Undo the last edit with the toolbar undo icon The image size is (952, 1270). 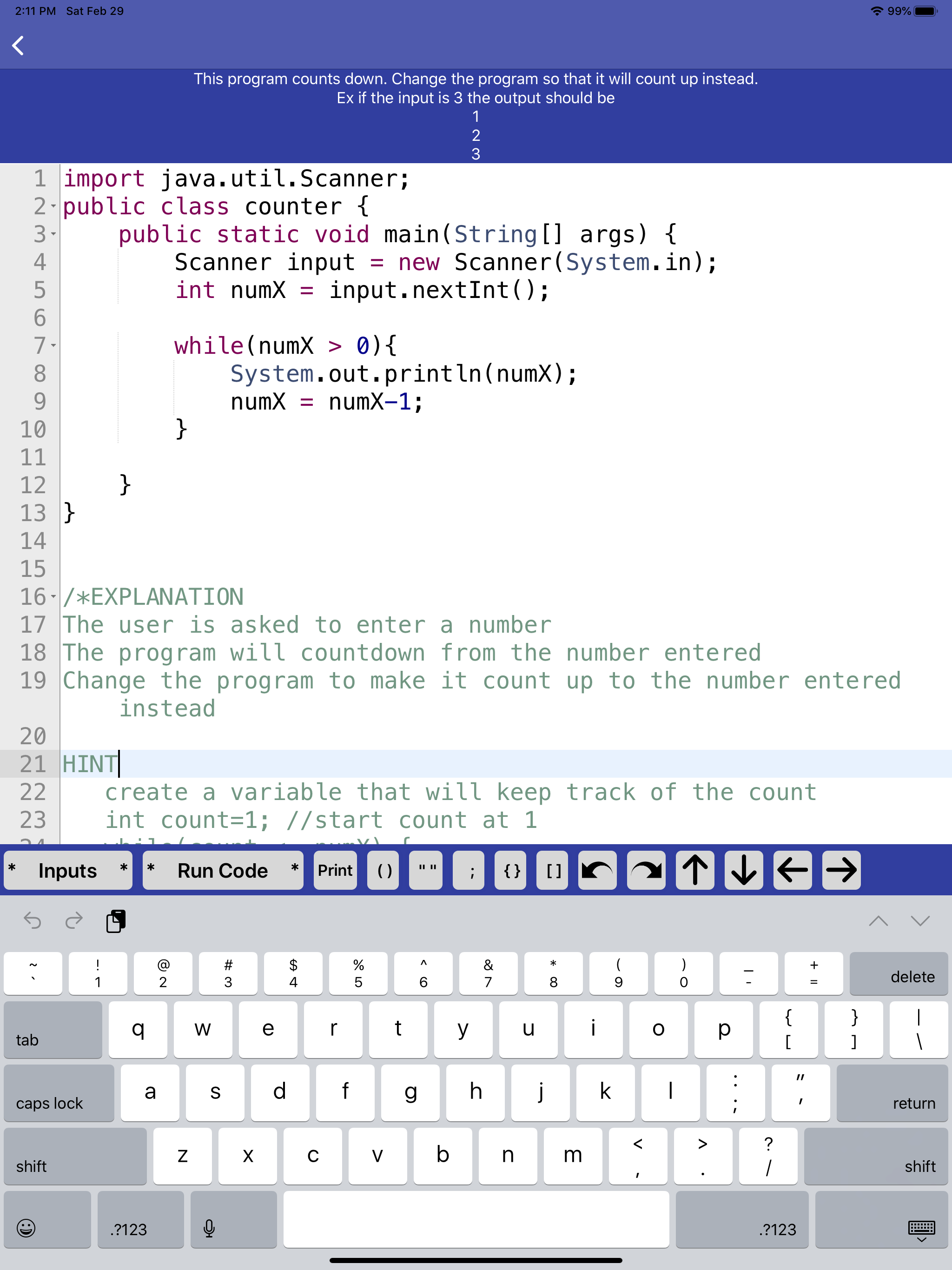pyautogui.click(x=597, y=870)
